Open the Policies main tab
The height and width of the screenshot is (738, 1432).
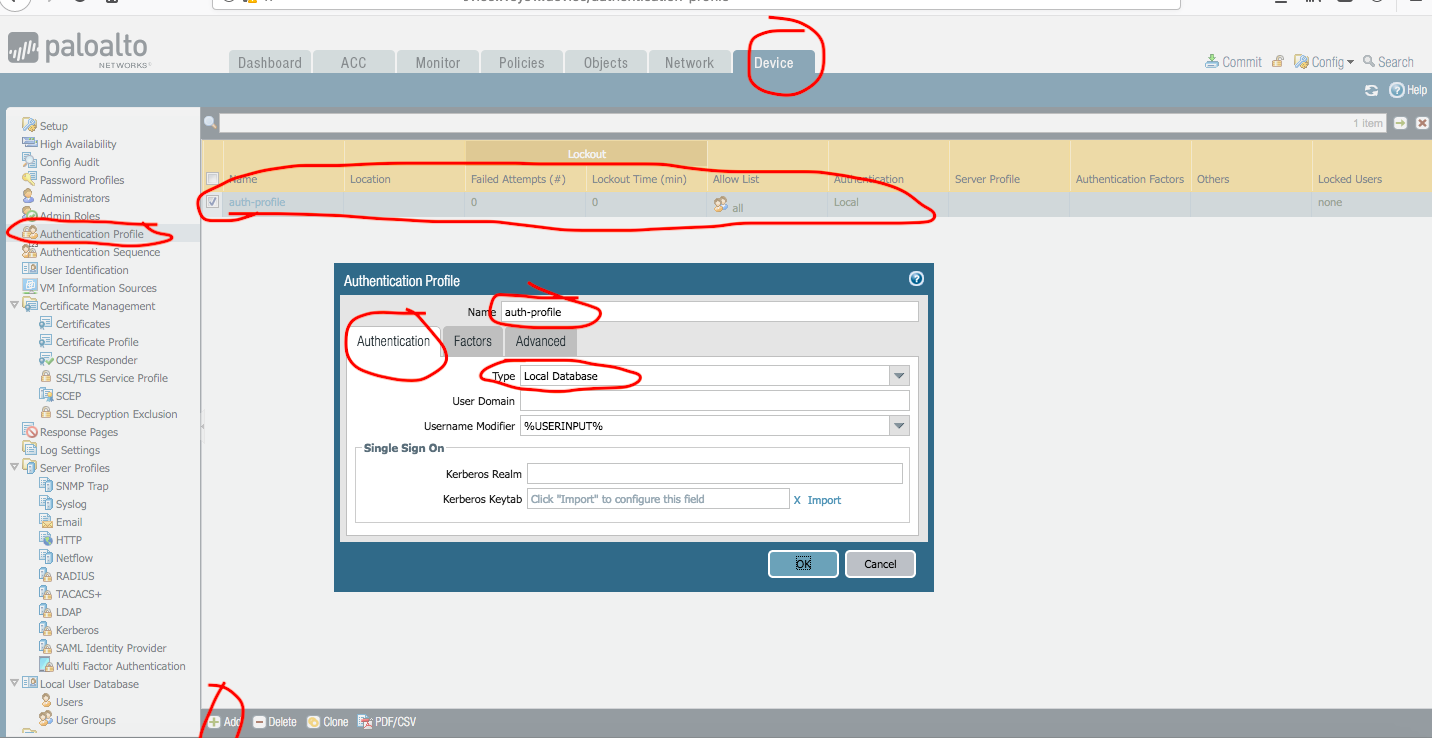point(521,62)
